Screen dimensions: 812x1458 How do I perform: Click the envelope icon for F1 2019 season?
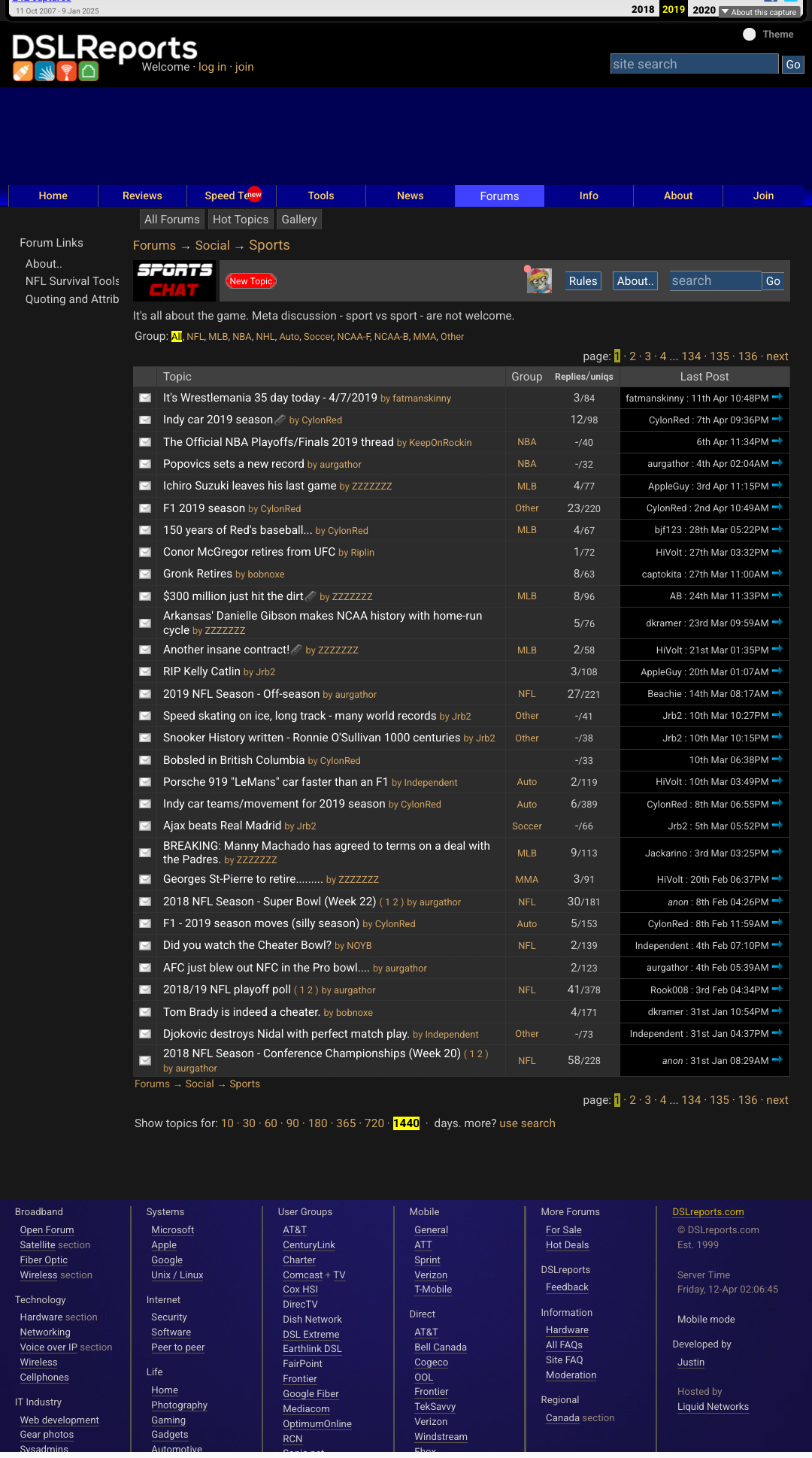coord(145,508)
